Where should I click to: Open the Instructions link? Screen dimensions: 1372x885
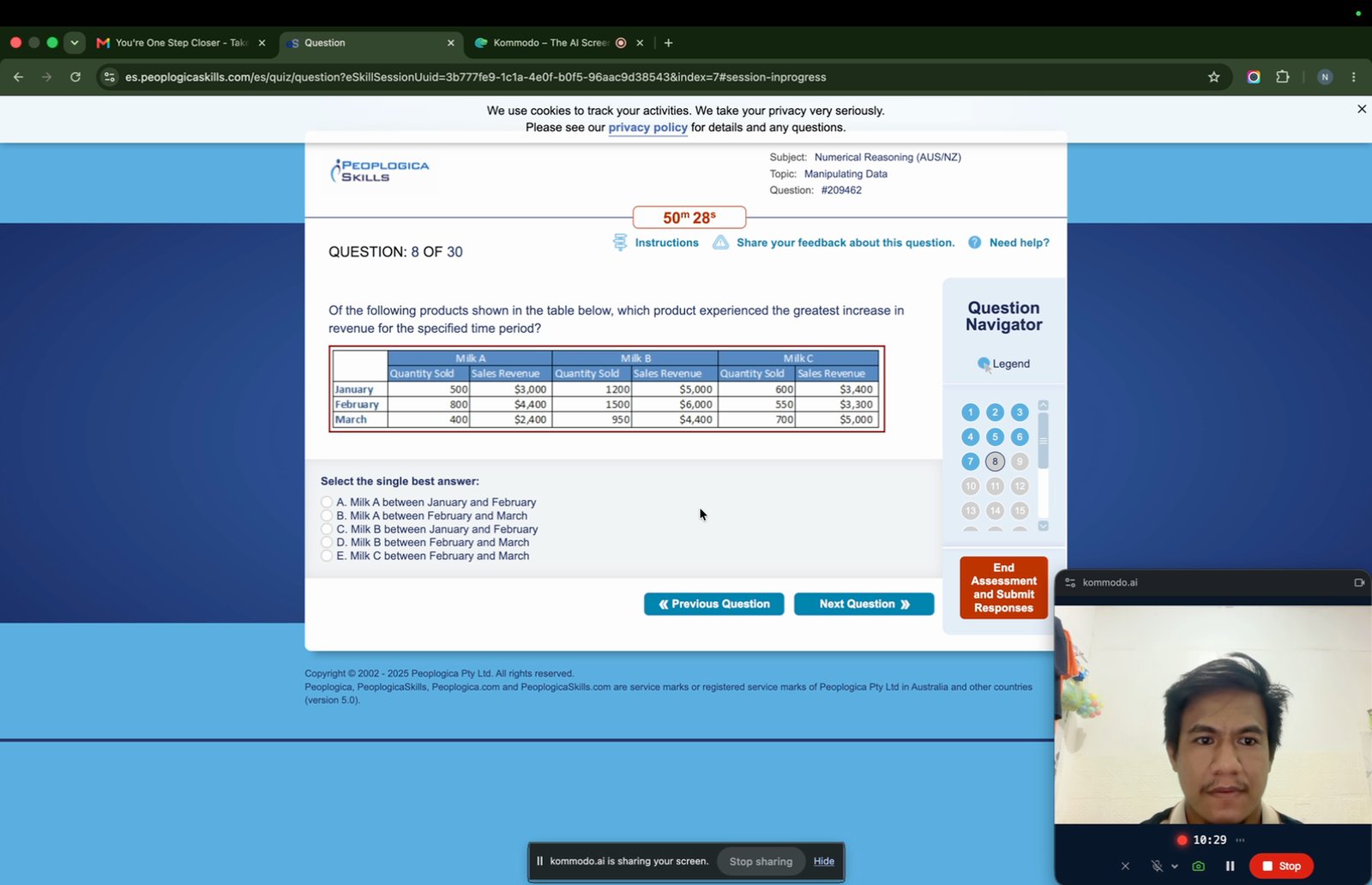point(666,243)
